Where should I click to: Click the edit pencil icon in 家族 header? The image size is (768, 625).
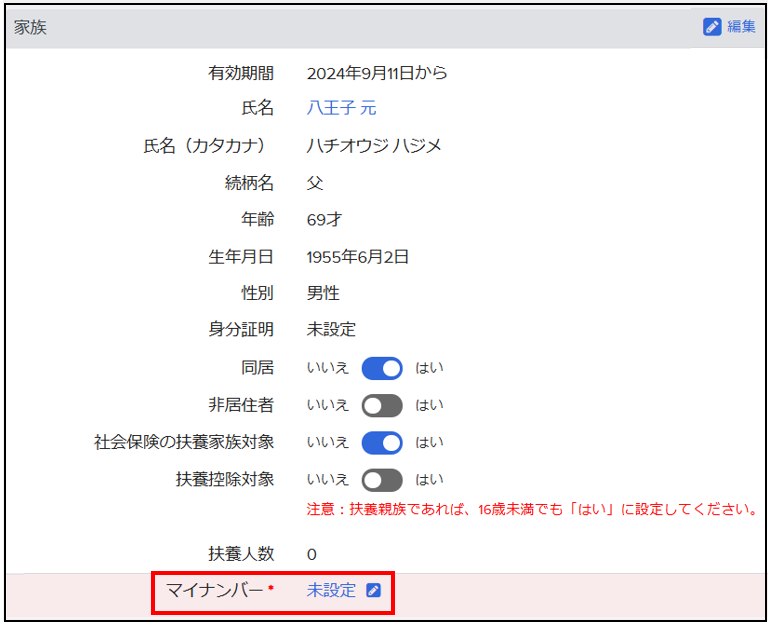[x=712, y=27]
